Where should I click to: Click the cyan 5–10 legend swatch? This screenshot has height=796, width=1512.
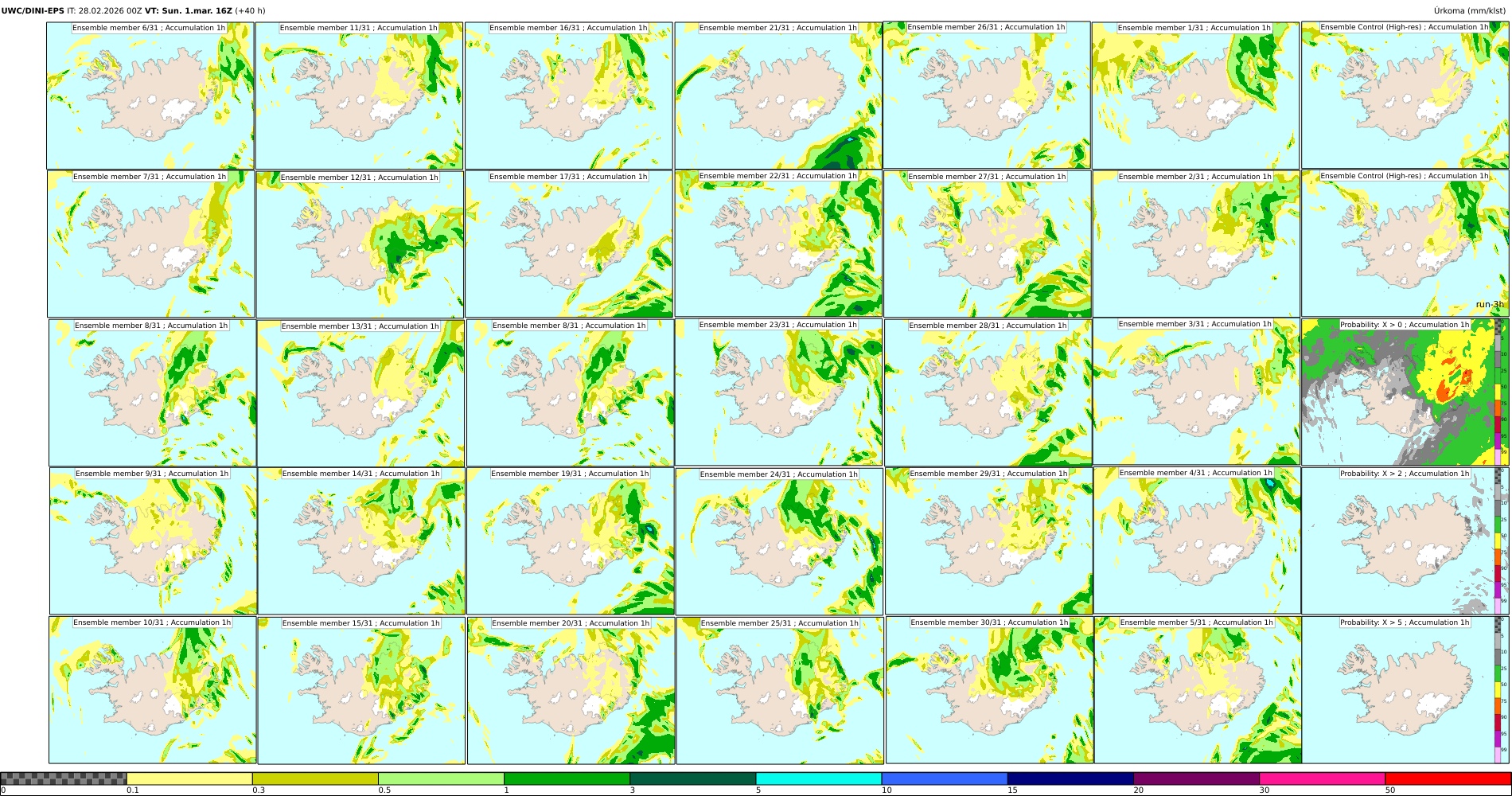pyautogui.click(x=819, y=778)
